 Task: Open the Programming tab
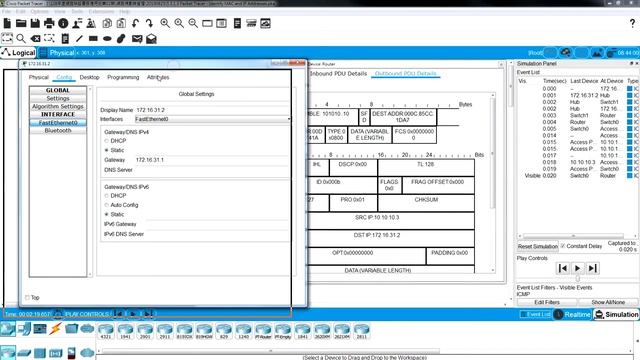tap(123, 77)
